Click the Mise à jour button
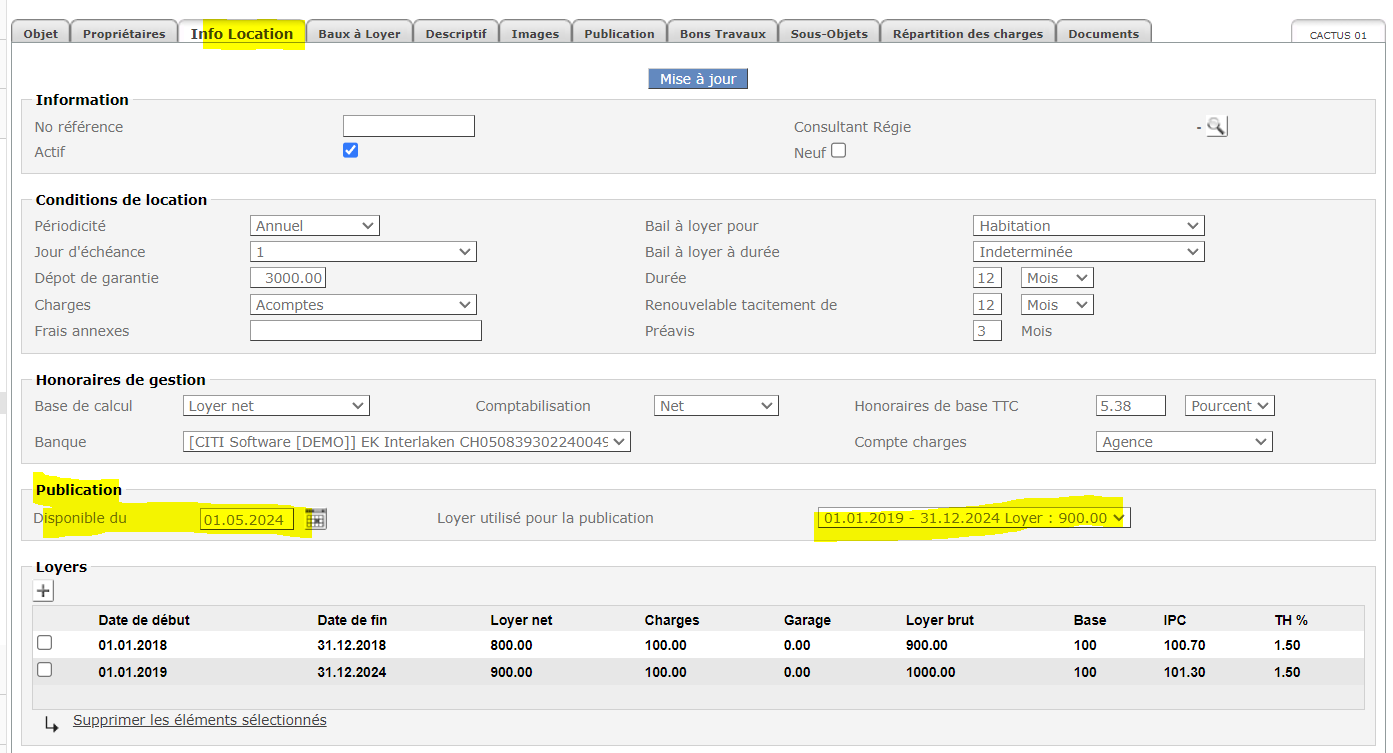 tap(698, 79)
